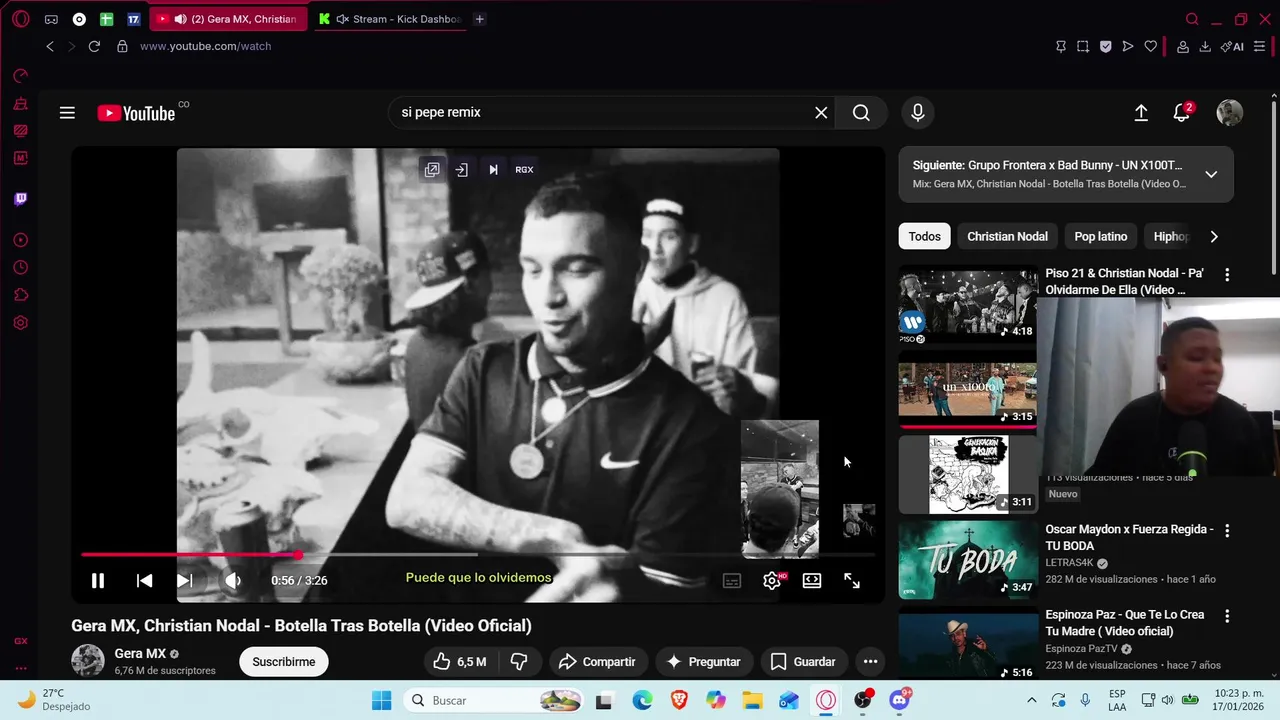Seek on the video progress bar
The height and width of the screenshot is (720, 1280).
click(478, 554)
